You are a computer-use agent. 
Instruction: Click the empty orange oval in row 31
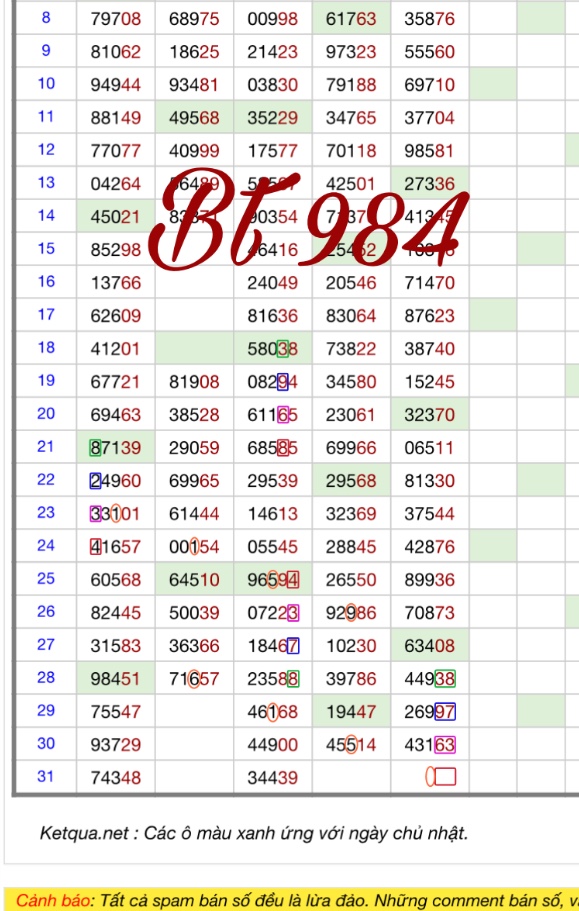click(430, 776)
